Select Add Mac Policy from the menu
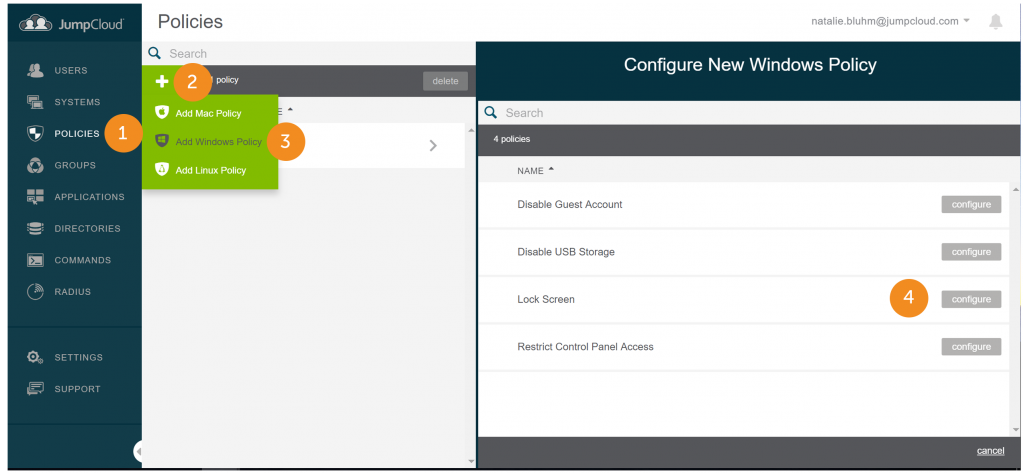 [x=208, y=113]
